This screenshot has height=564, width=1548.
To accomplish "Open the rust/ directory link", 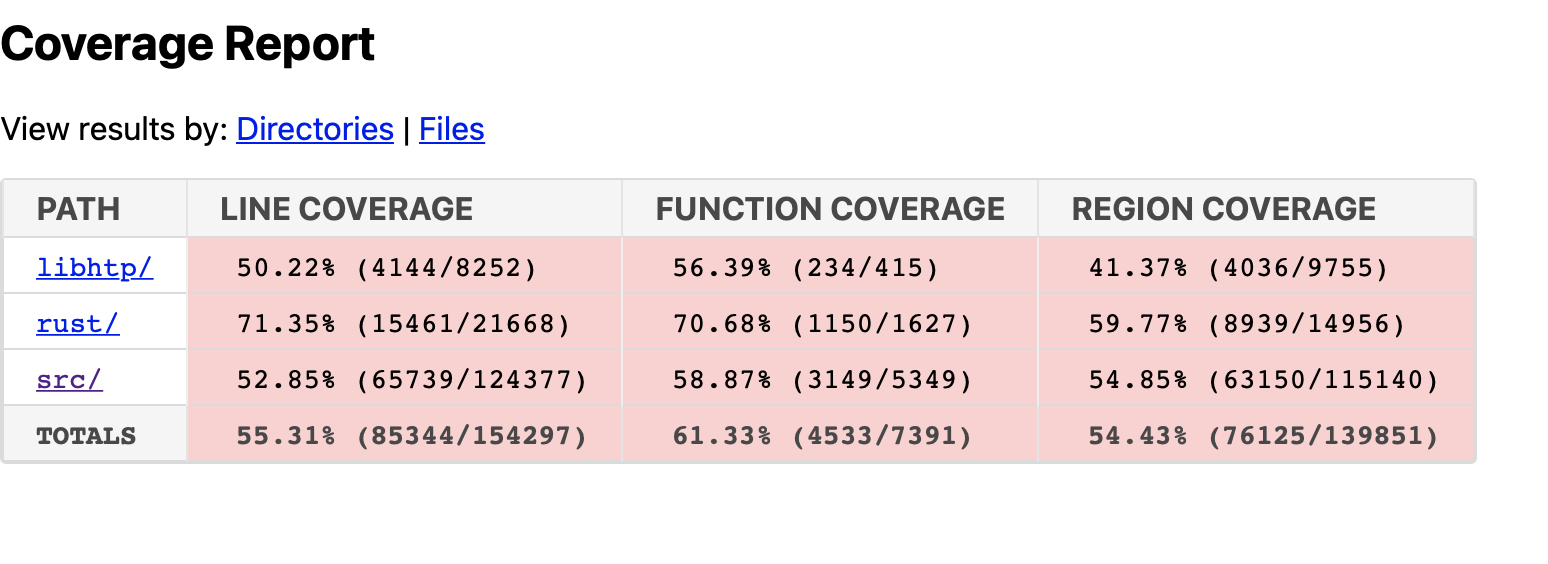I will tap(78, 323).
